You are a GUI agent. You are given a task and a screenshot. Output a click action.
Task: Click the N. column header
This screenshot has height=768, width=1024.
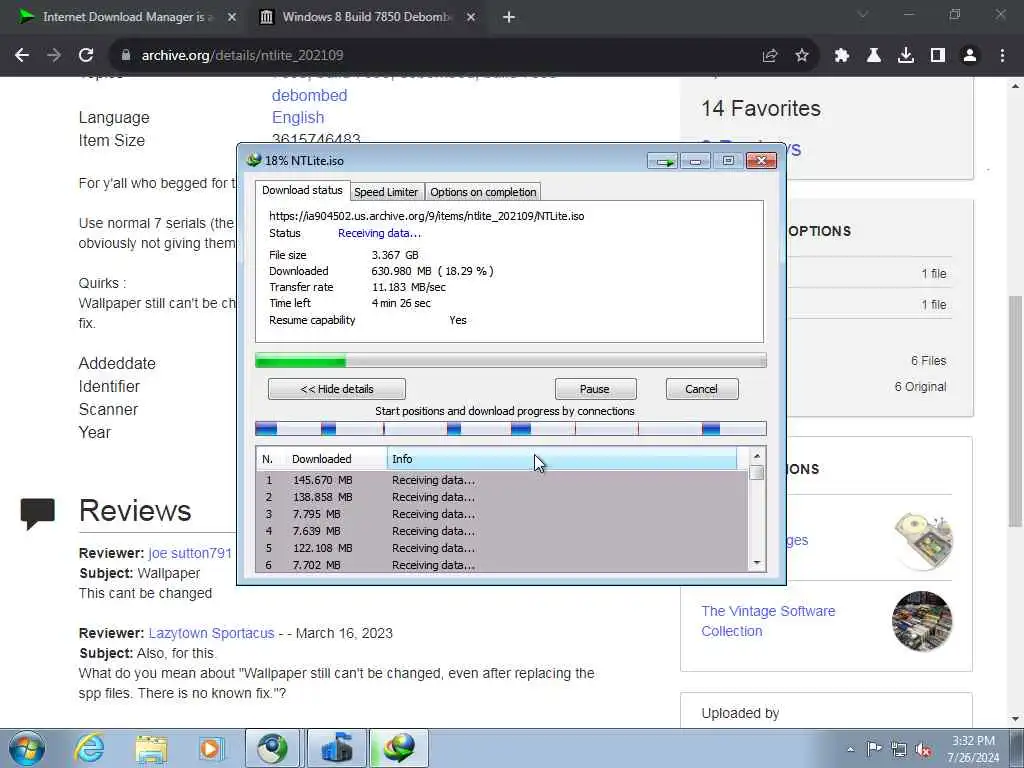click(x=268, y=459)
